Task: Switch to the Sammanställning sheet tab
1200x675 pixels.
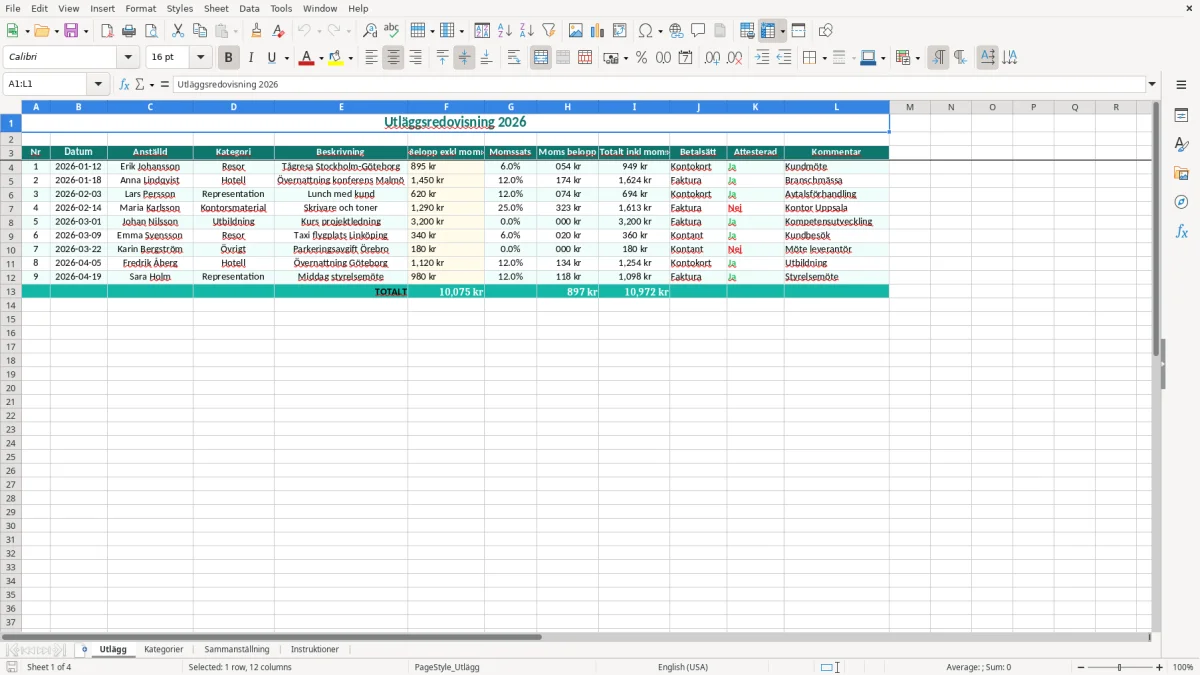Action: (237, 650)
